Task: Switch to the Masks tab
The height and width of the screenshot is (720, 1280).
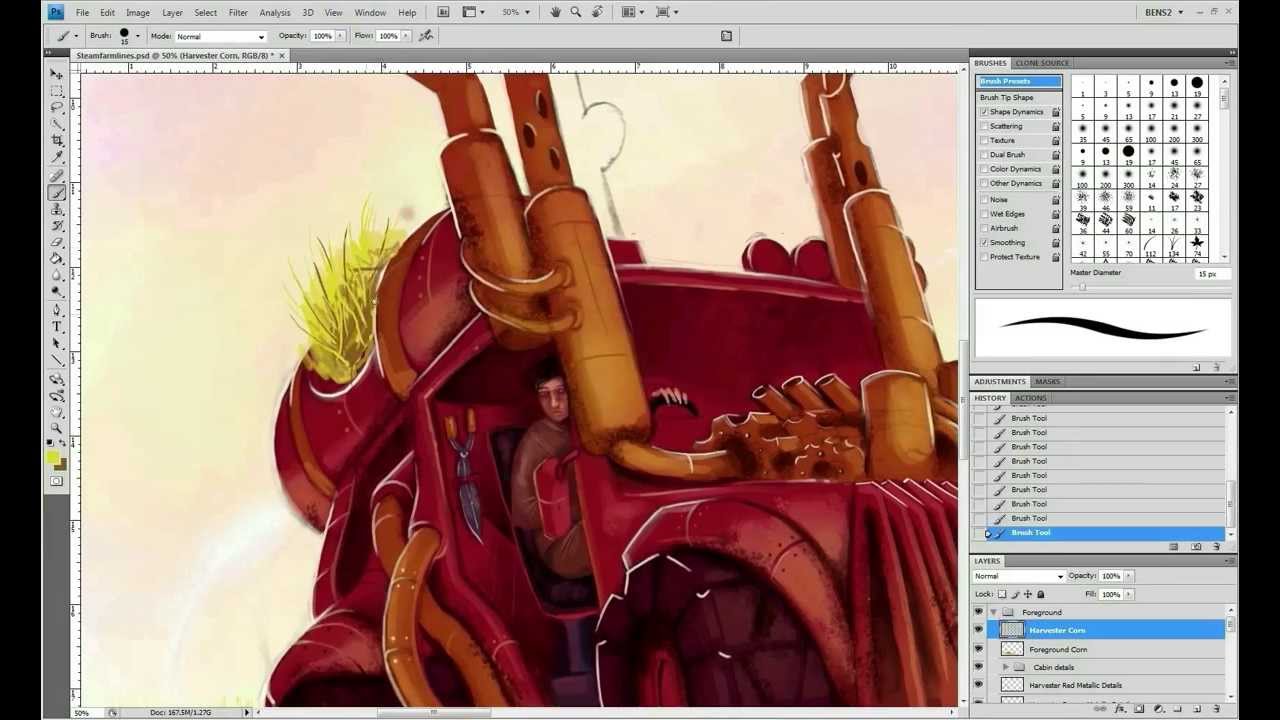Action: 1047,382
